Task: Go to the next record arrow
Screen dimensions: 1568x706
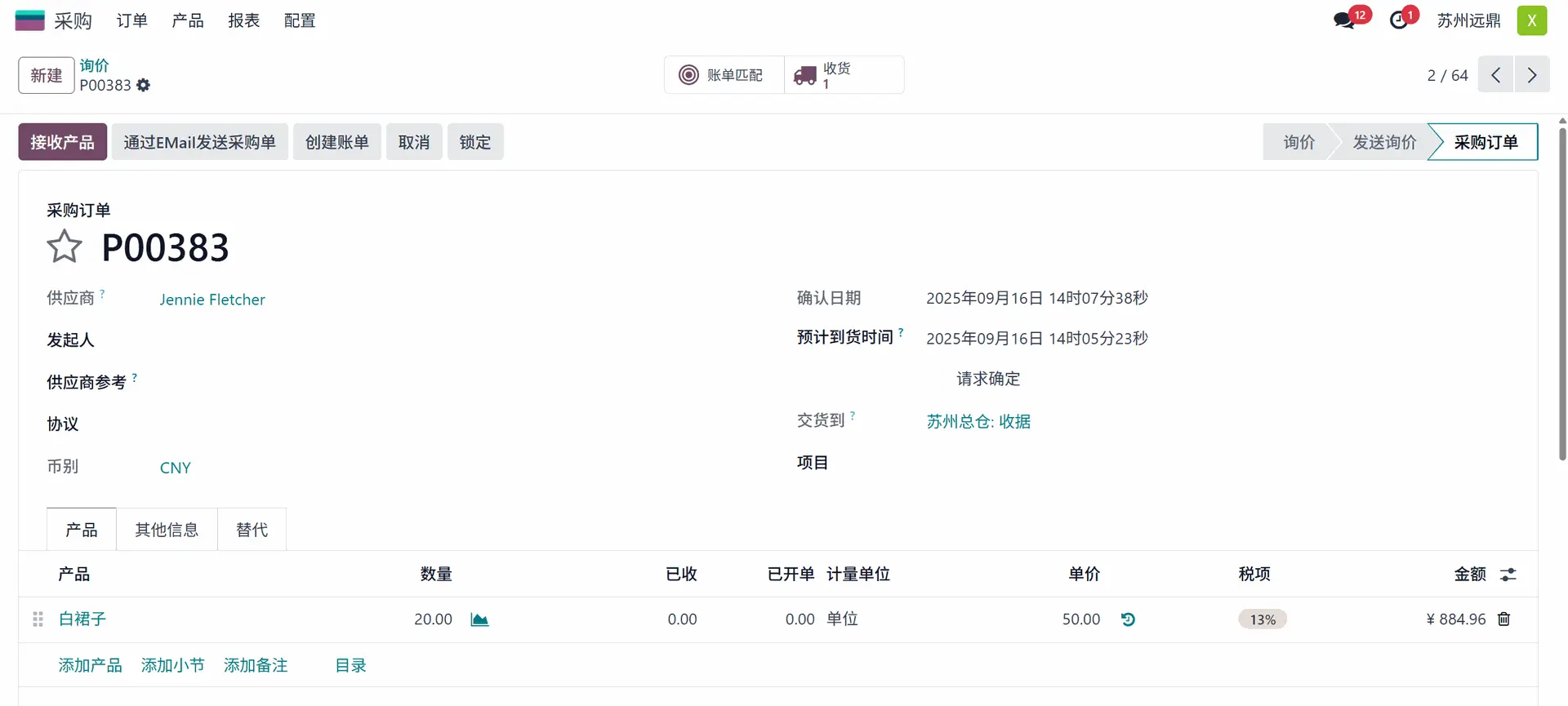Action: (1532, 75)
